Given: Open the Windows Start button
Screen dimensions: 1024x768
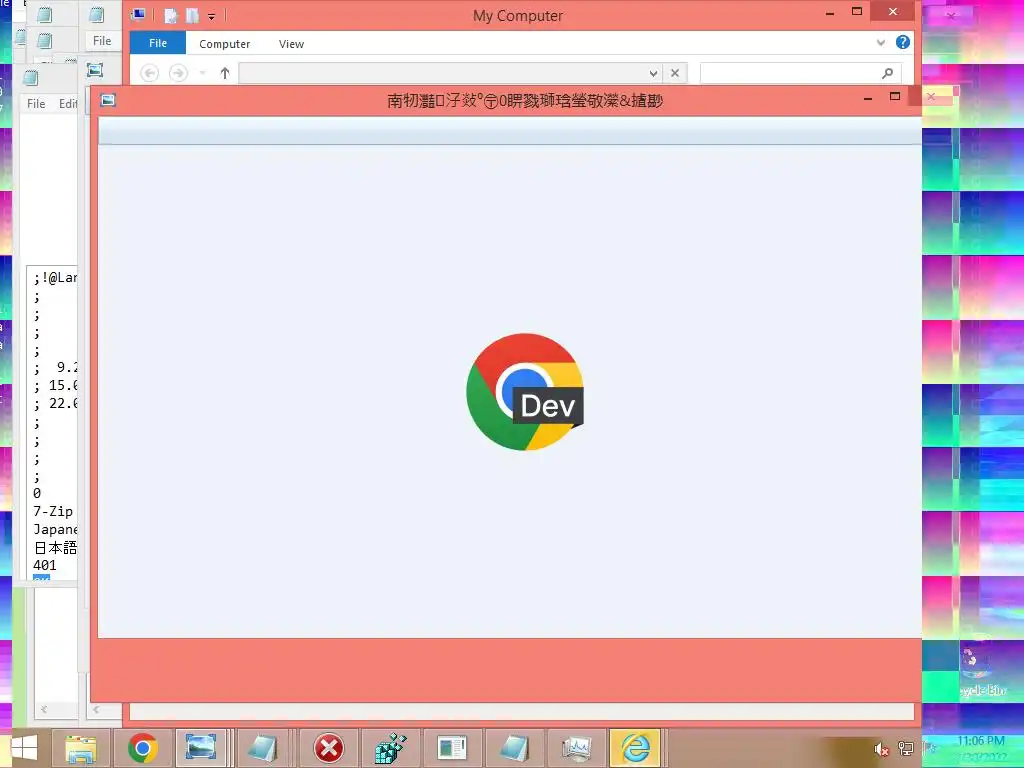Looking at the screenshot, I should (25, 748).
